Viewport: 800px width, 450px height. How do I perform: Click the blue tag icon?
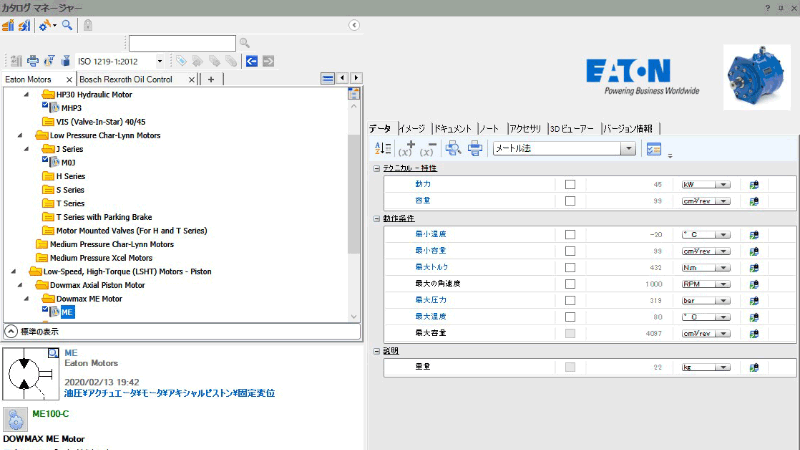(181, 61)
